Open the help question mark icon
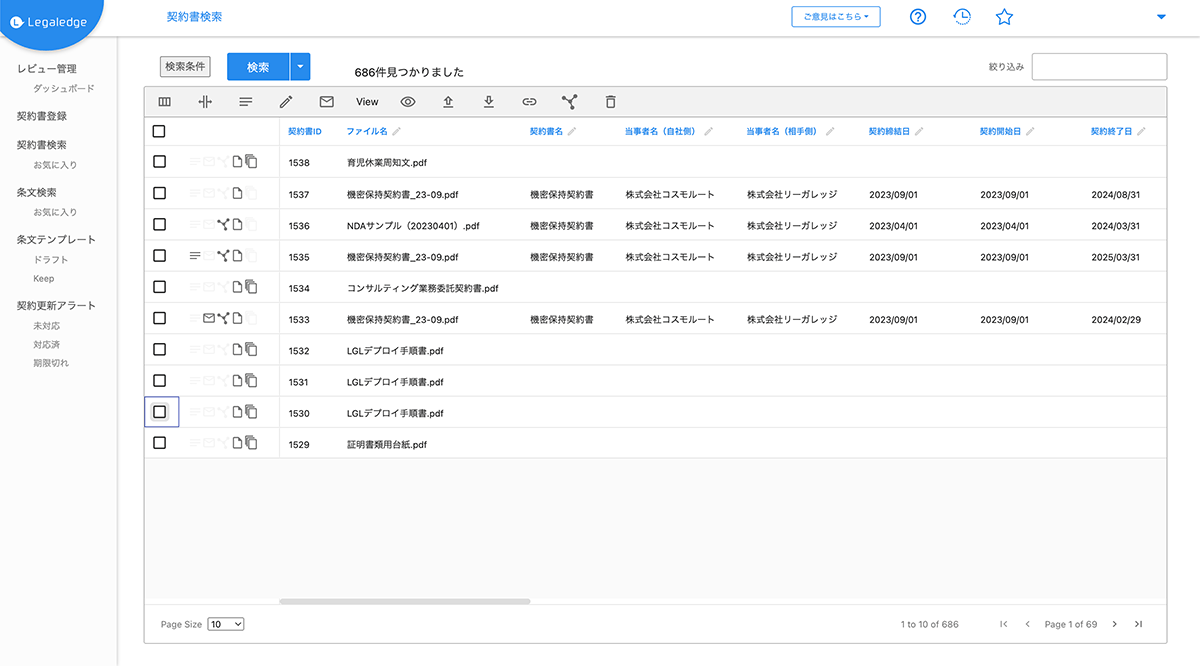Screen dimensions: 1200x666 [918, 16]
